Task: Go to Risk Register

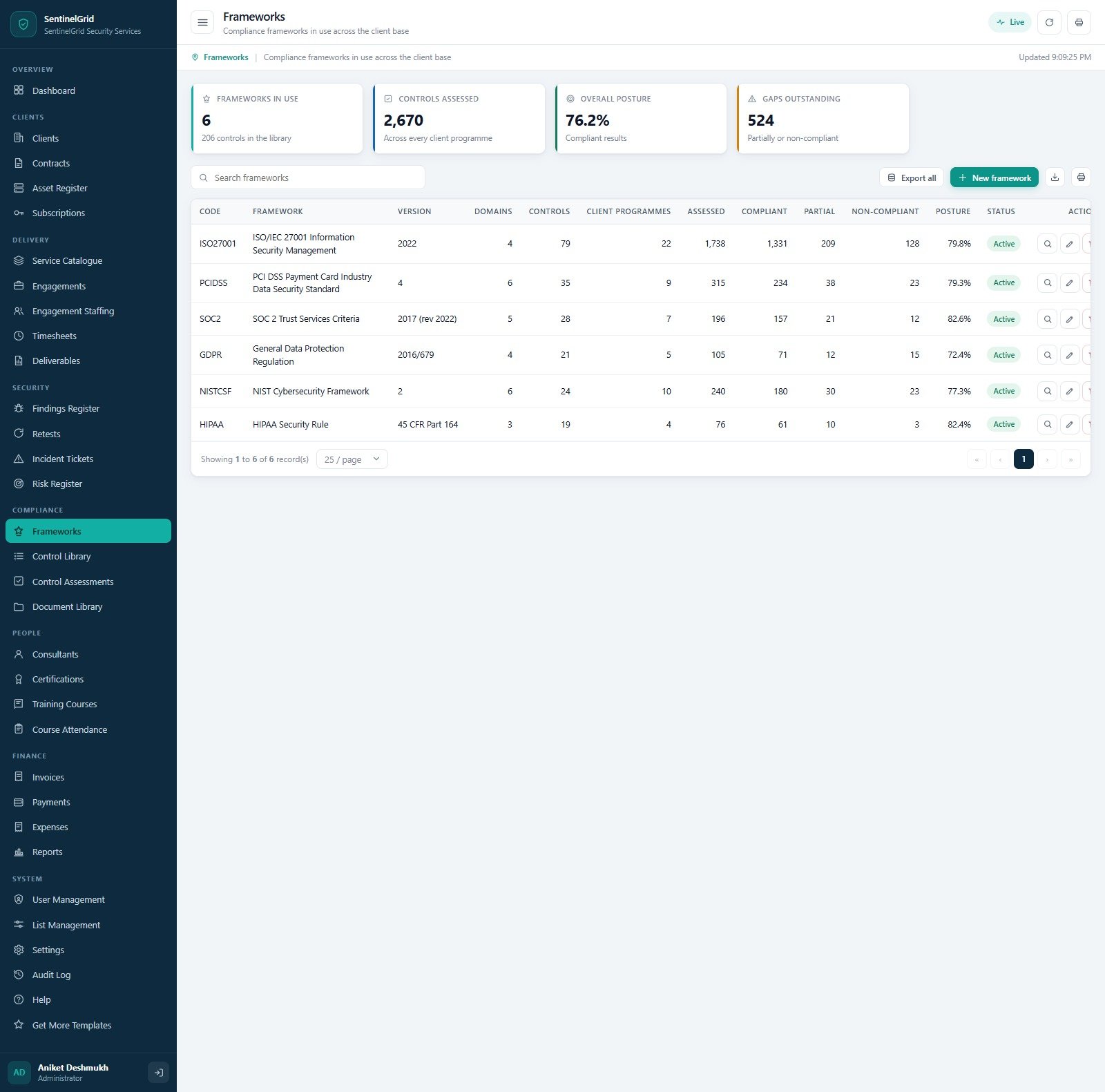Action: pos(88,483)
